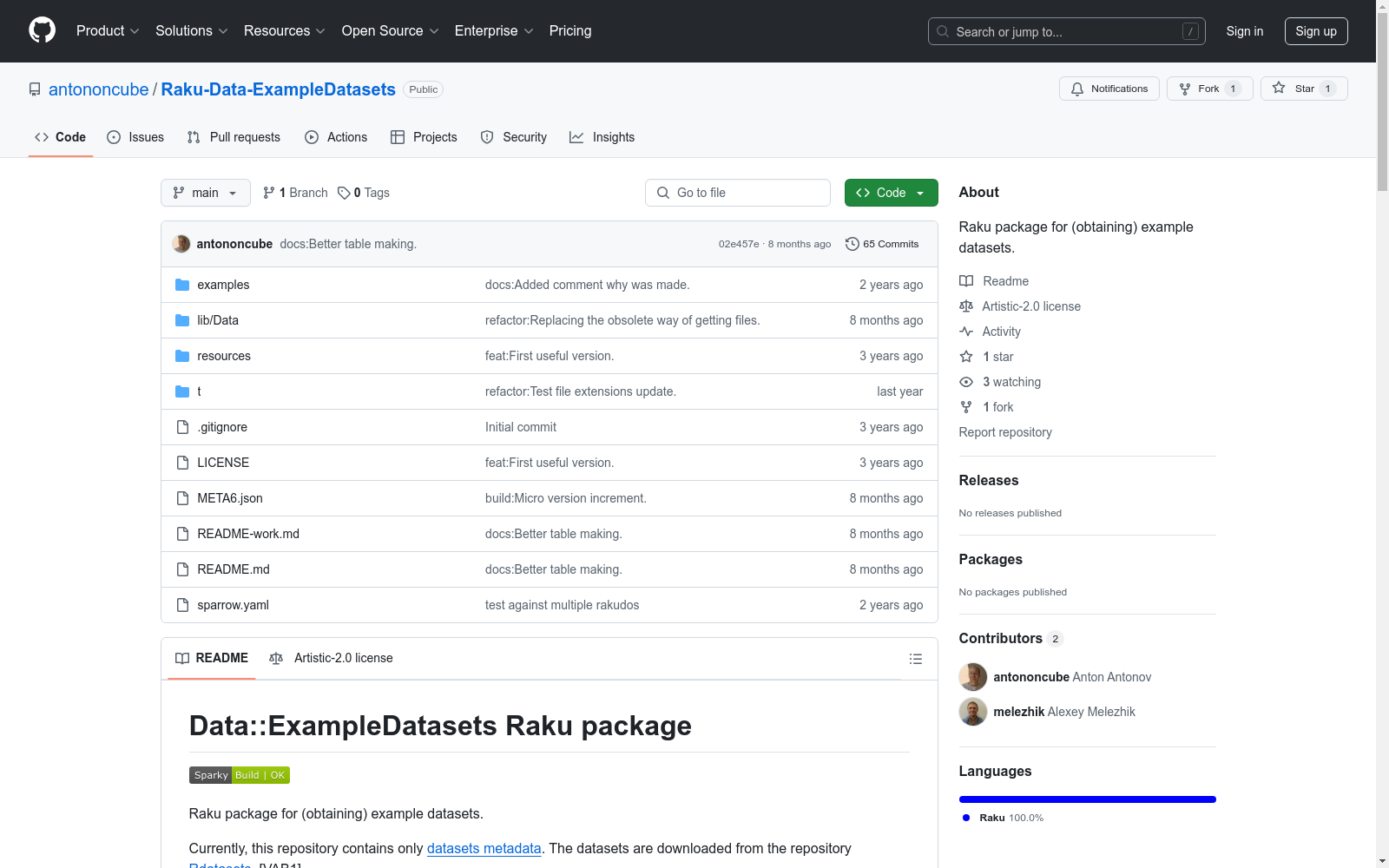Click the blue Raku language dot
This screenshot has width=1389, height=868.
click(x=966, y=818)
